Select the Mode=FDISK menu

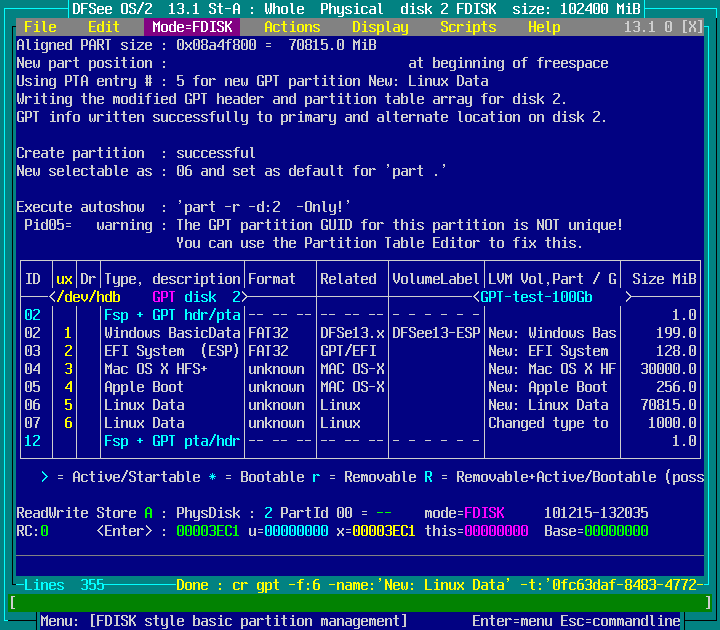pos(192,27)
